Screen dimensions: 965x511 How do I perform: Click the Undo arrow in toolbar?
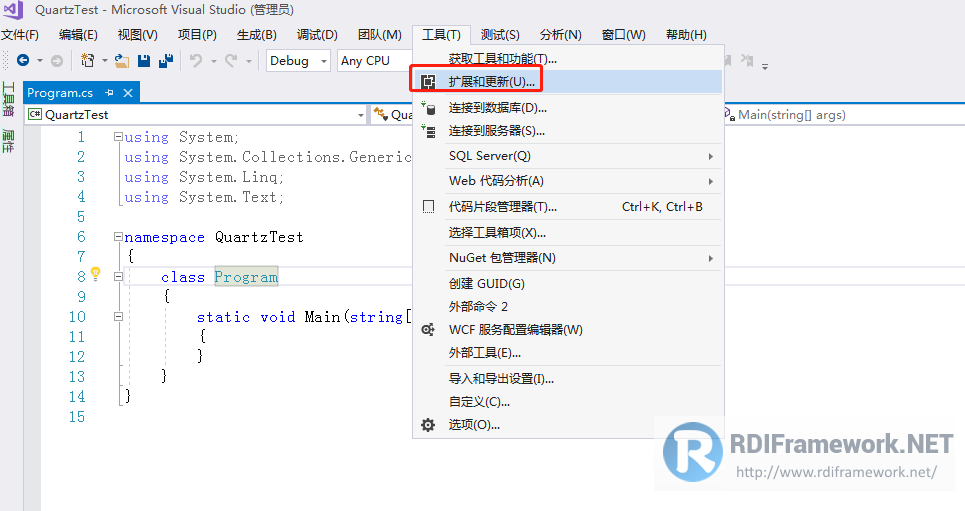click(x=196, y=60)
